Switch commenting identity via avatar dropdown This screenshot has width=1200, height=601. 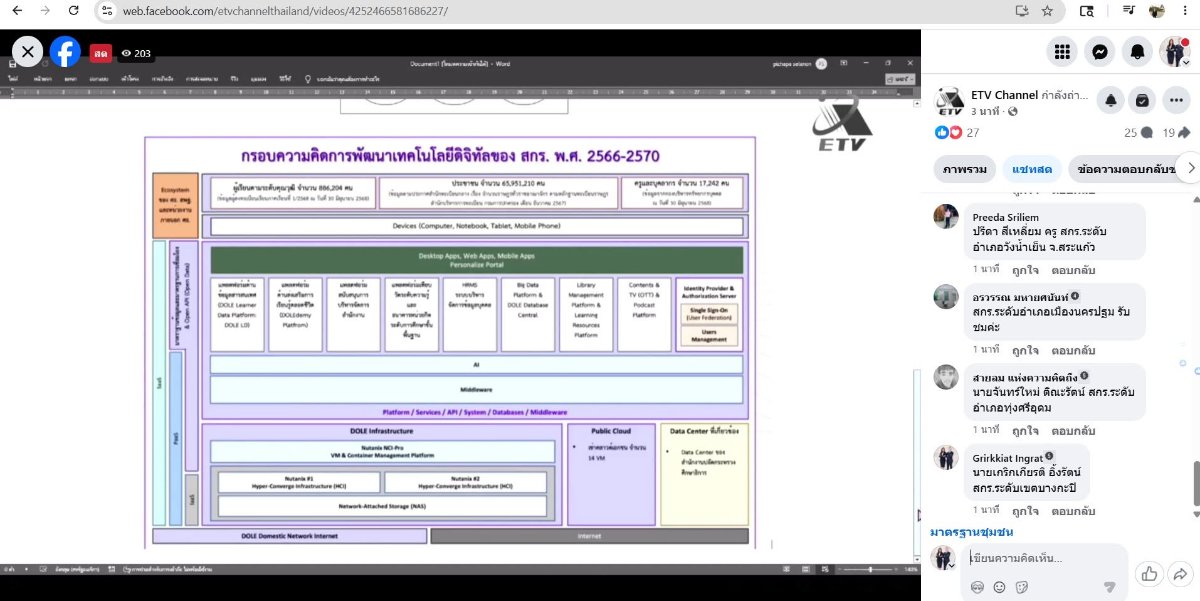[944, 559]
